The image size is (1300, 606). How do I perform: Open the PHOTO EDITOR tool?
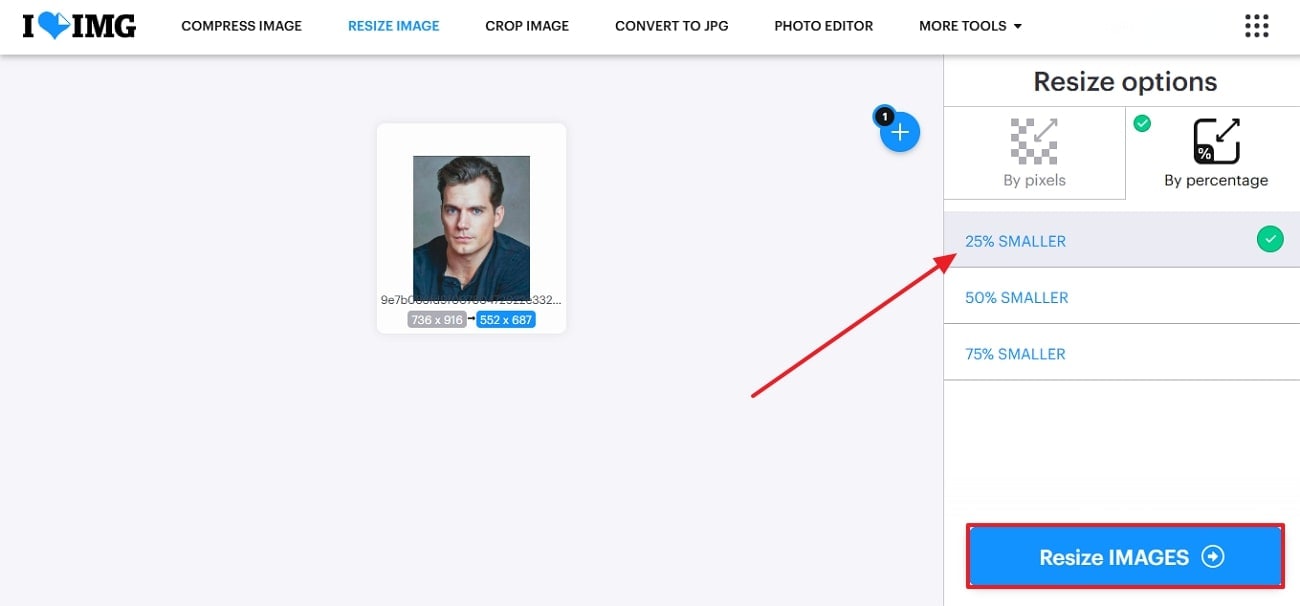(823, 26)
